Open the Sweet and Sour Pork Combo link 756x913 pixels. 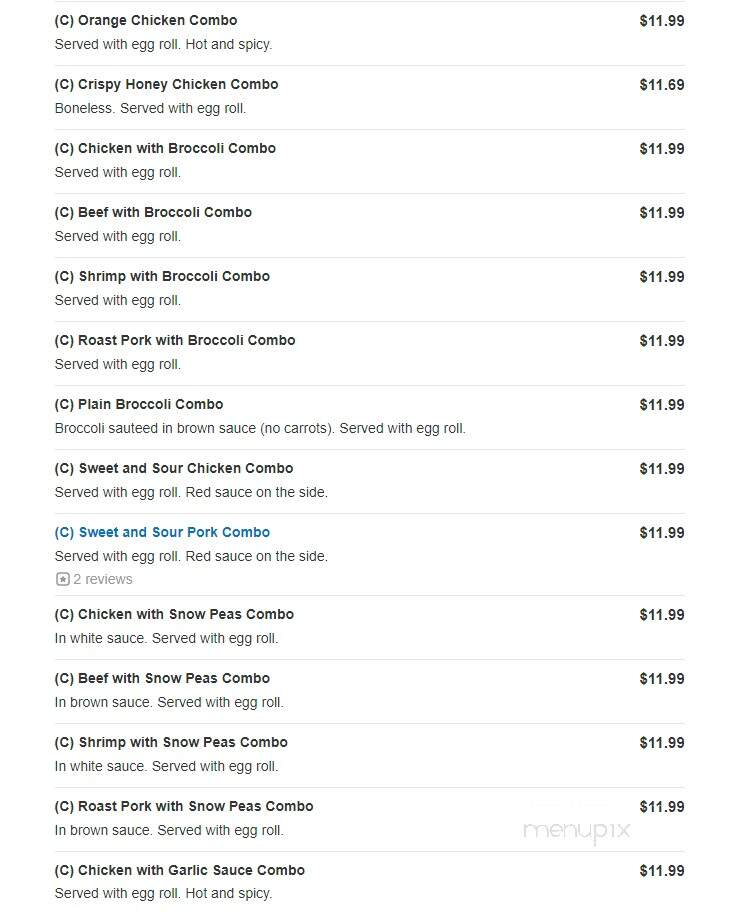click(x=162, y=533)
